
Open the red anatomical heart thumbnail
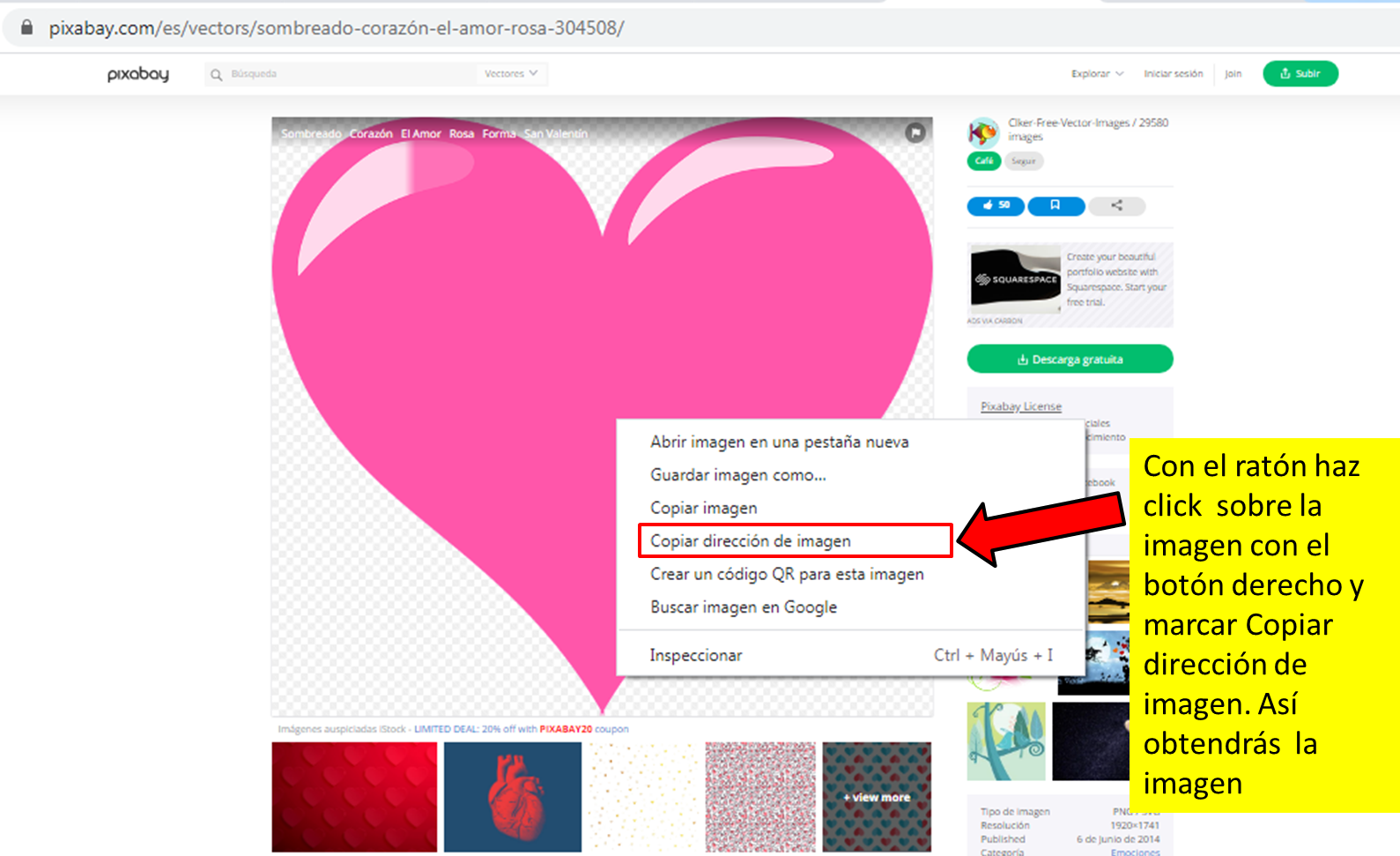[513, 796]
